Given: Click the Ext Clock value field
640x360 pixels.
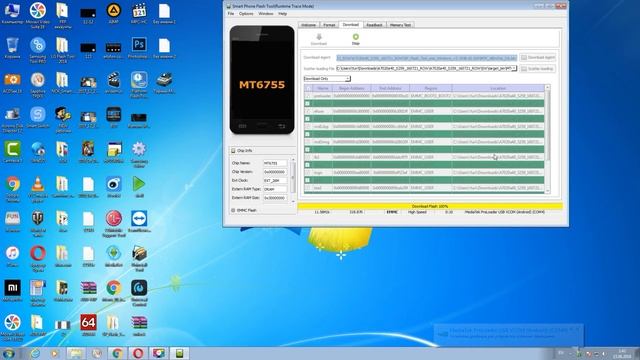Looking at the screenshot, I should (275, 180).
